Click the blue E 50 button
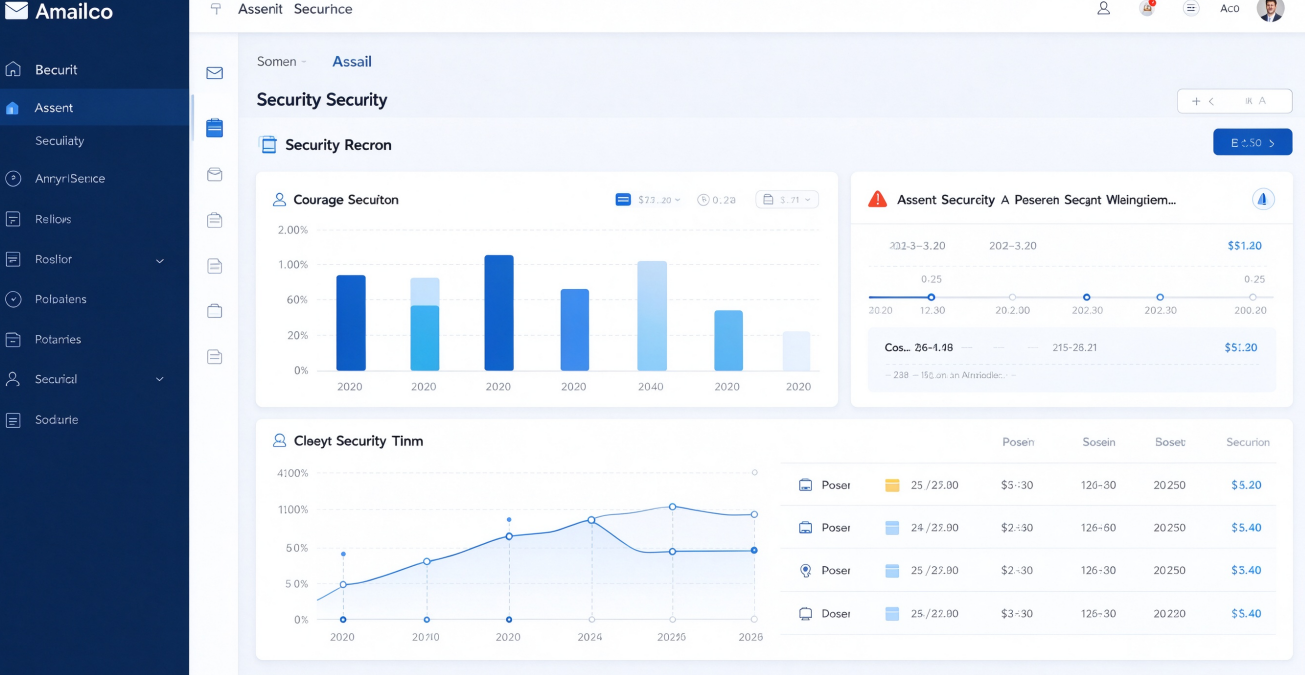1305x675 pixels. coord(1252,143)
